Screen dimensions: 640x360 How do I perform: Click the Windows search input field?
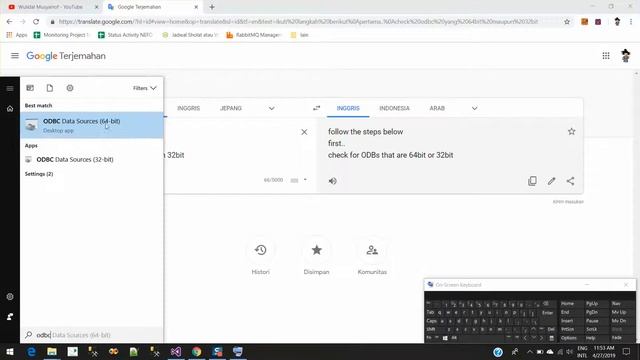(92, 335)
